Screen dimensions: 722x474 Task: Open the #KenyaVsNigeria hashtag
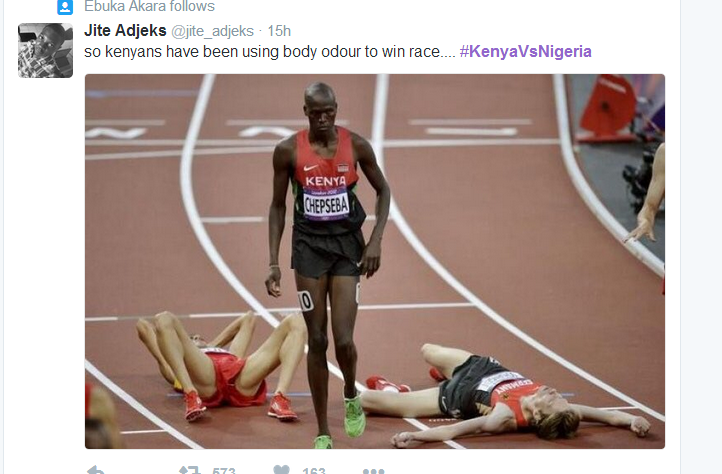(525, 51)
